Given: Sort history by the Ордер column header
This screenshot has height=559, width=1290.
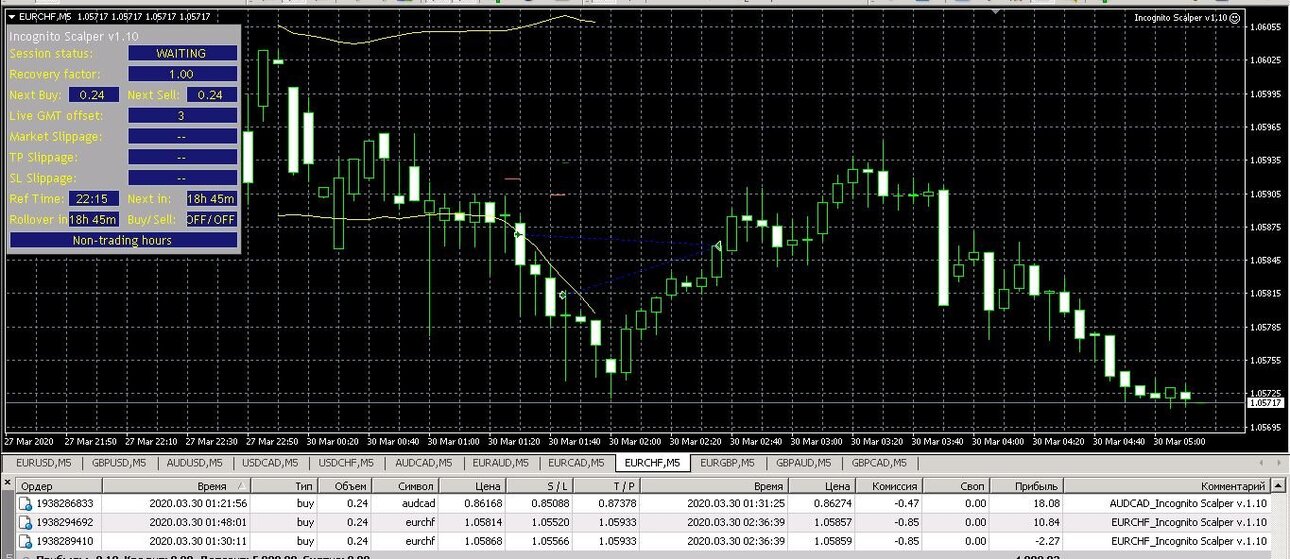Looking at the screenshot, I should 60,485.
